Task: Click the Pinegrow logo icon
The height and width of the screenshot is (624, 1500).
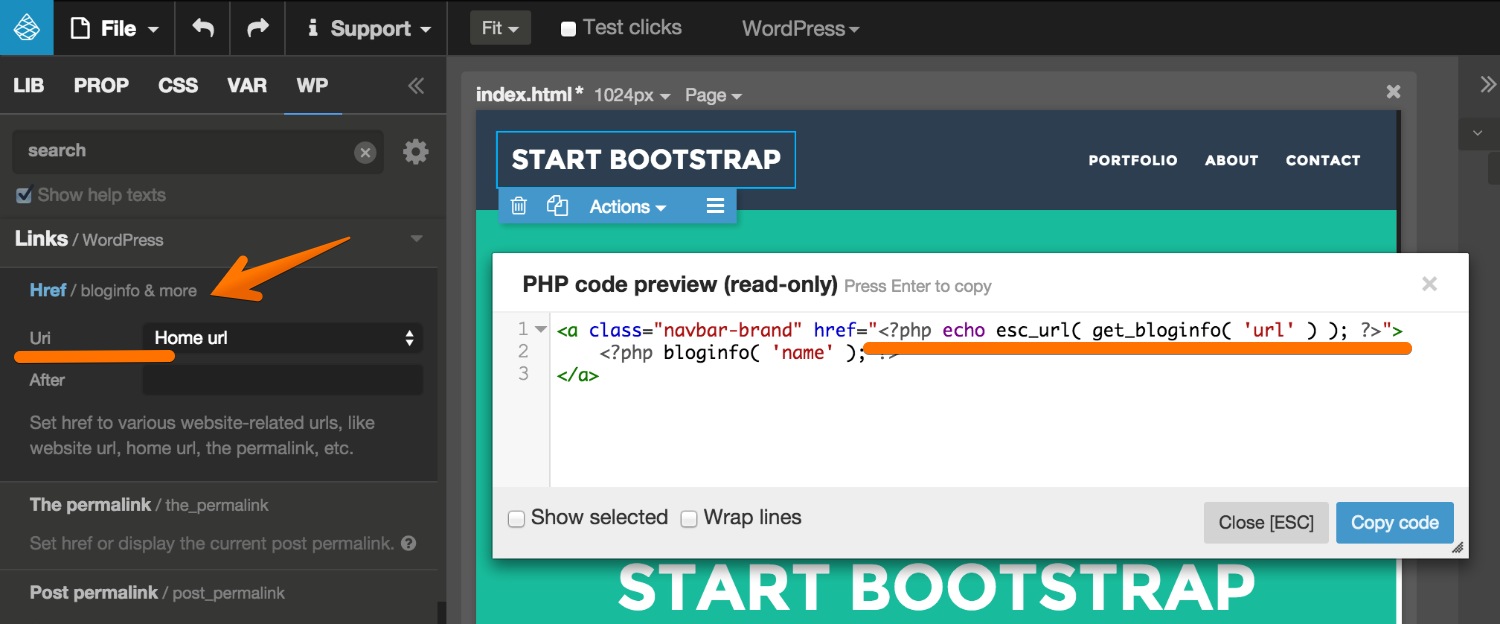Action: (x=26, y=27)
